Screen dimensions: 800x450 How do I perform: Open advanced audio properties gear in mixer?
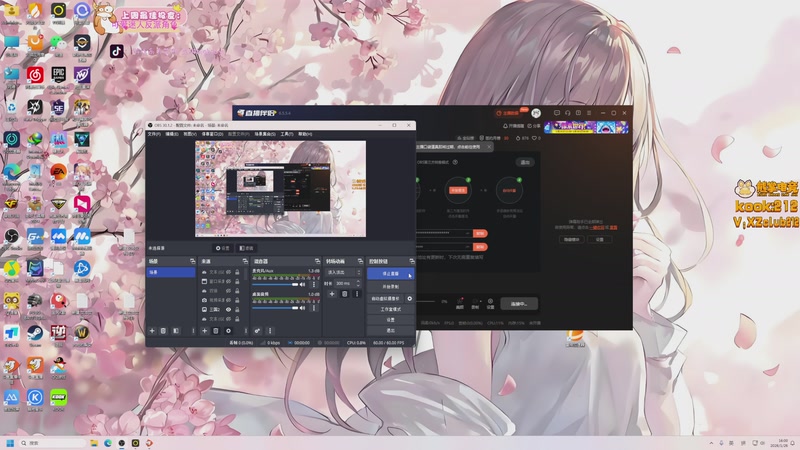(257, 331)
